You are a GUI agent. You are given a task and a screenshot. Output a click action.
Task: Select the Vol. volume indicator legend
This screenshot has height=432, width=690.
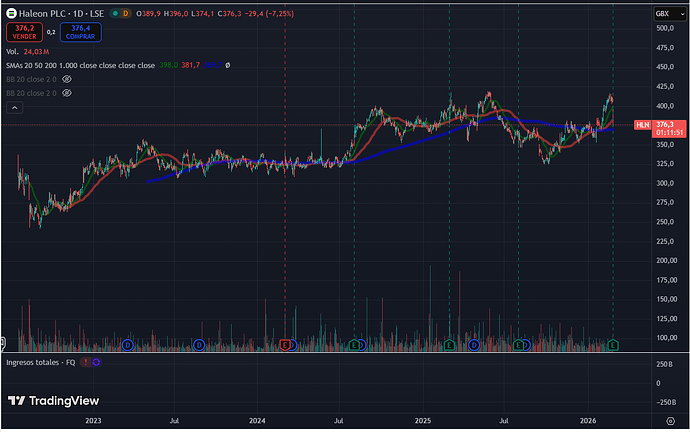pos(12,51)
